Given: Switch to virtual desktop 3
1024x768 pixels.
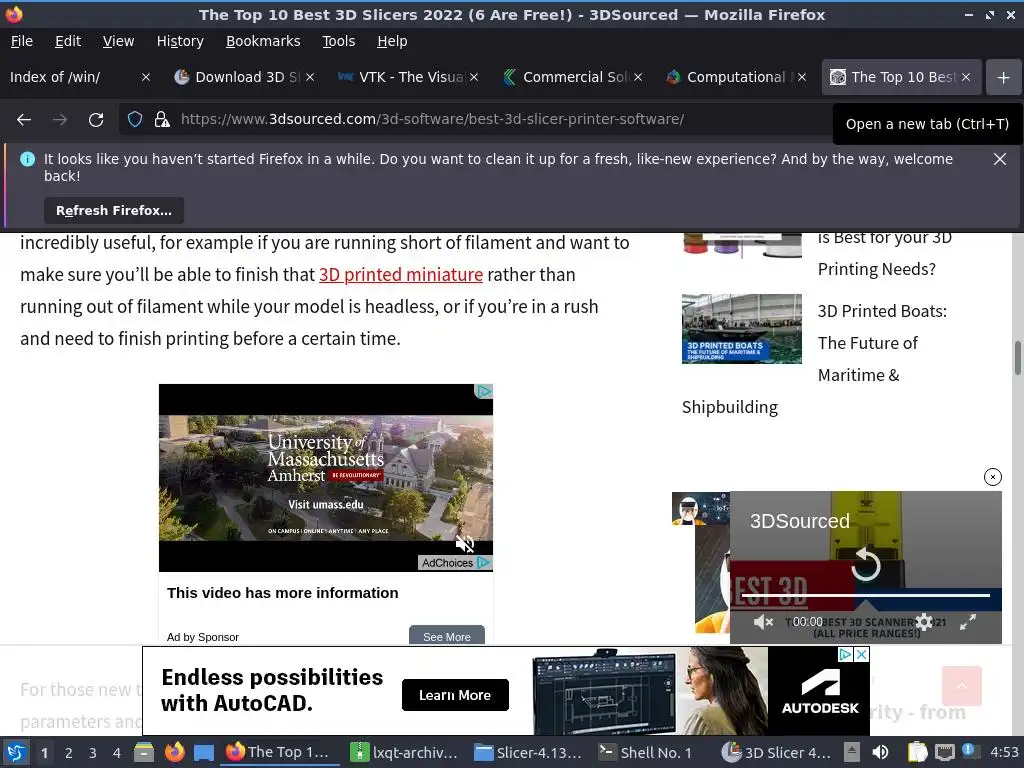Looking at the screenshot, I should pyautogui.click(x=93, y=753).
